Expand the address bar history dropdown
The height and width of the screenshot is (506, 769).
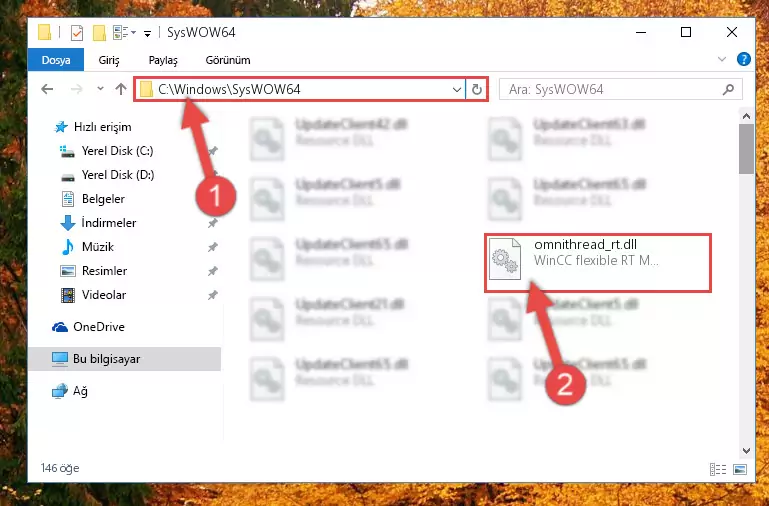[x=456, y=89]
